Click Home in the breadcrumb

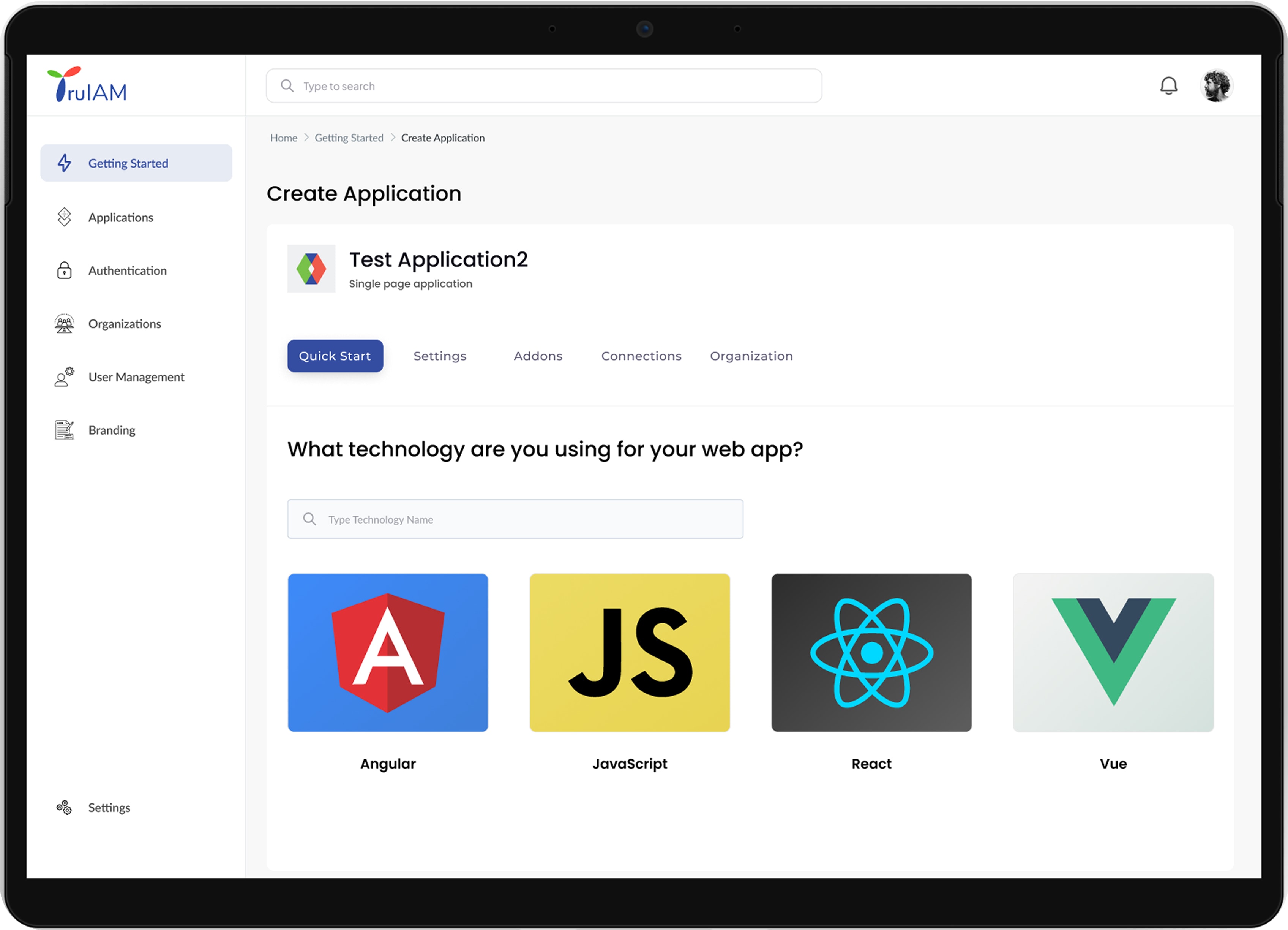pyautogui.click(x=283, y=138)
